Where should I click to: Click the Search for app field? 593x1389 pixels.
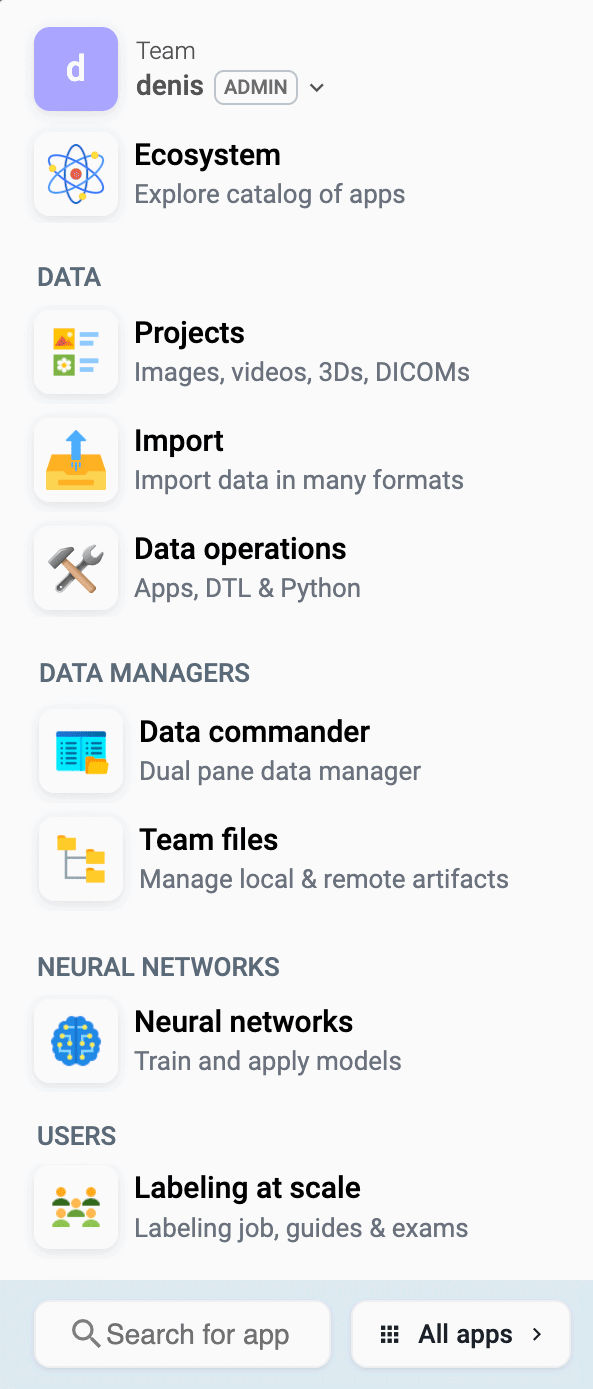pos(182,1334)
